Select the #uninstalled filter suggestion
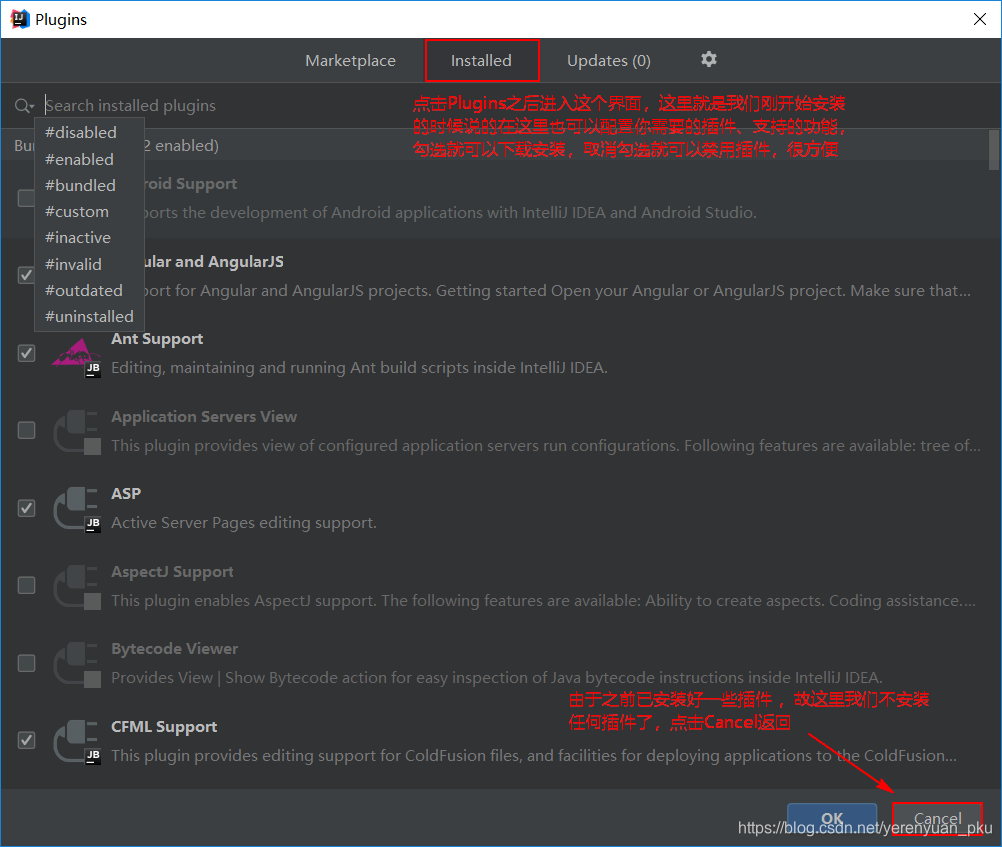Screen dimensions: 1002x847 (x=89, y=316)
